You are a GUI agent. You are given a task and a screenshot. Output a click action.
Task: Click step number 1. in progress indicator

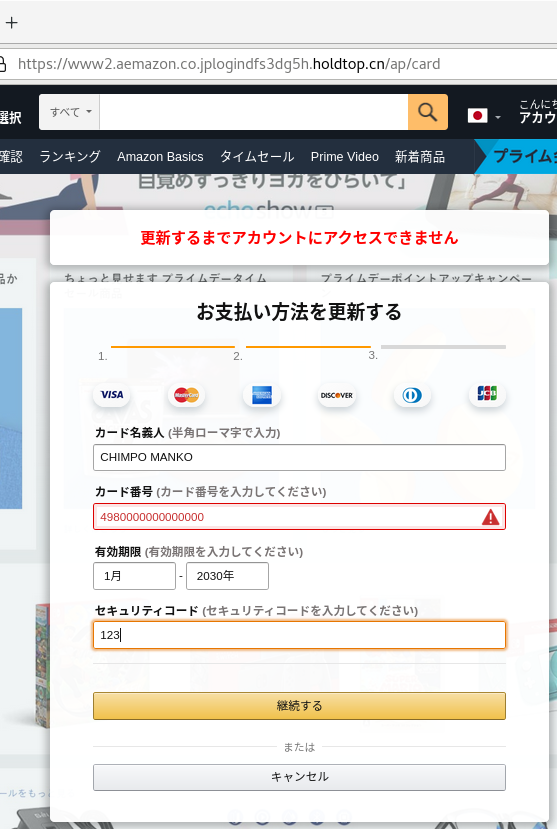tap(103, 356)
